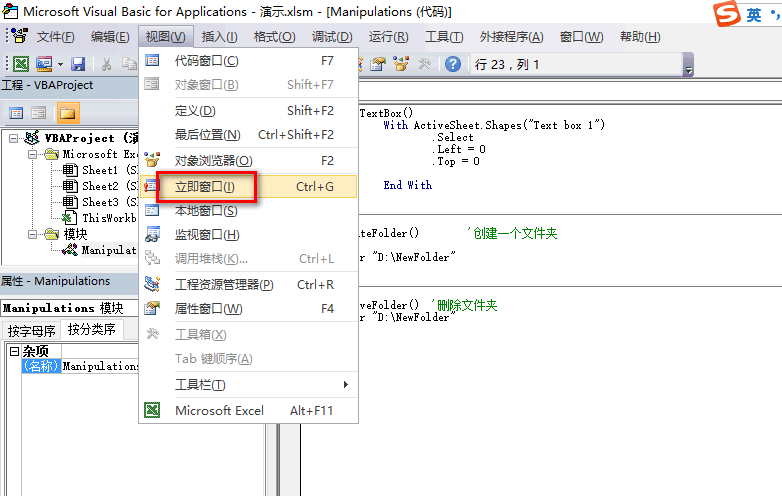
Task: Switch to 按字母序 properties tab
Action: coord(31,331)
